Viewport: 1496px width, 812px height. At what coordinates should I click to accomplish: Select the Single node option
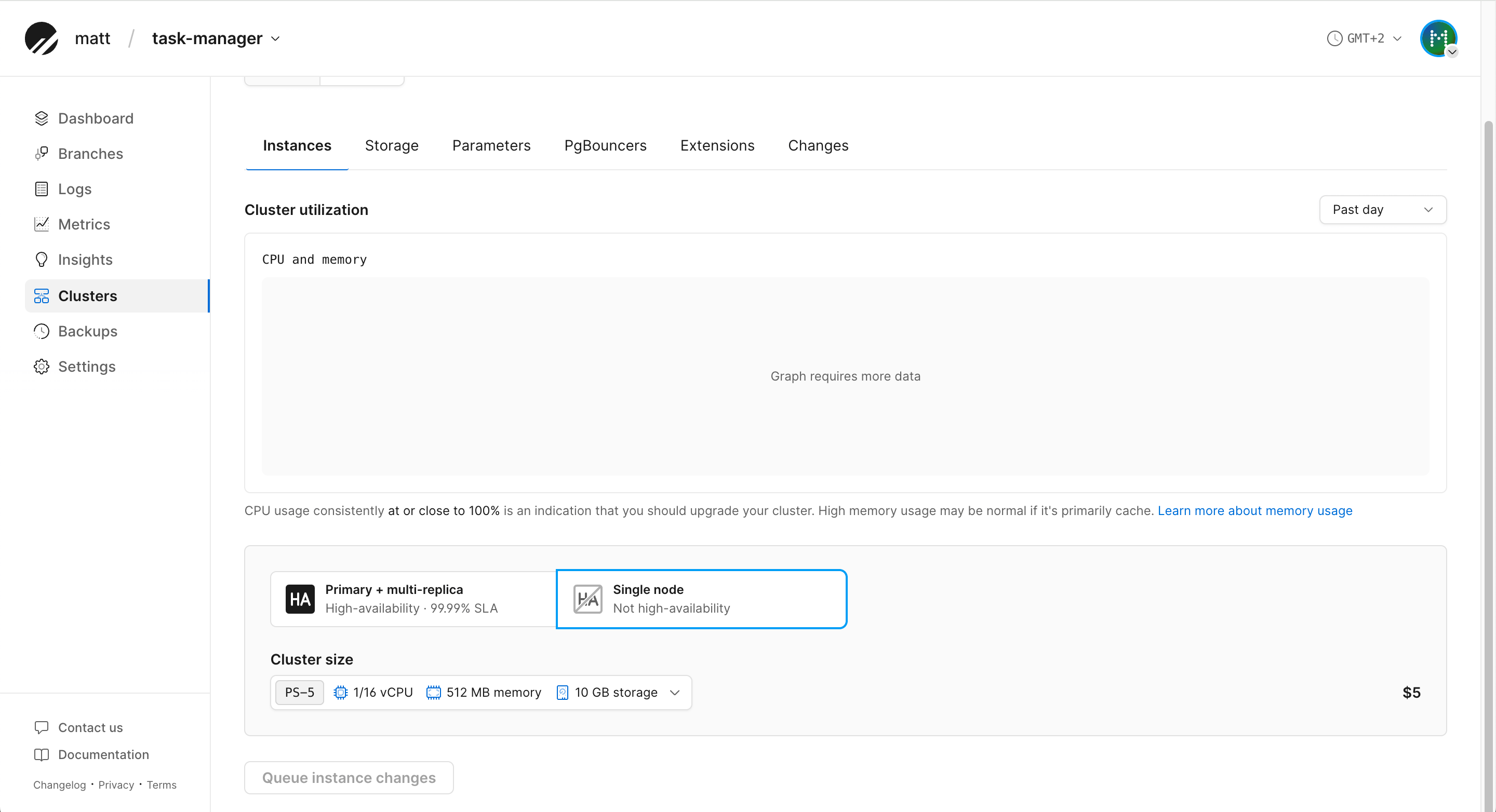[x=701, y=599]
